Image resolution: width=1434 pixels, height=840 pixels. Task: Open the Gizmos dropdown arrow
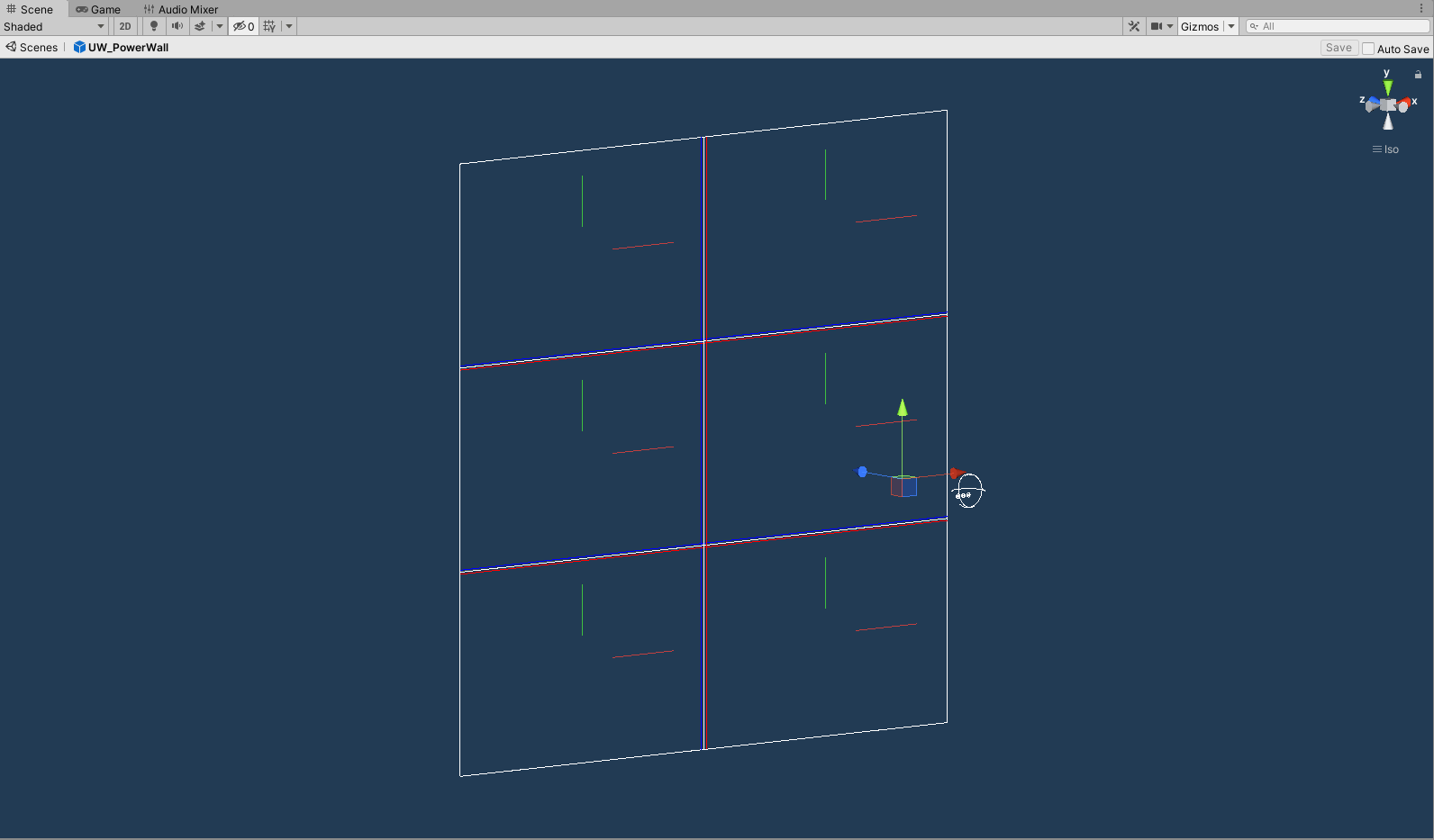tap(1231, 26)
